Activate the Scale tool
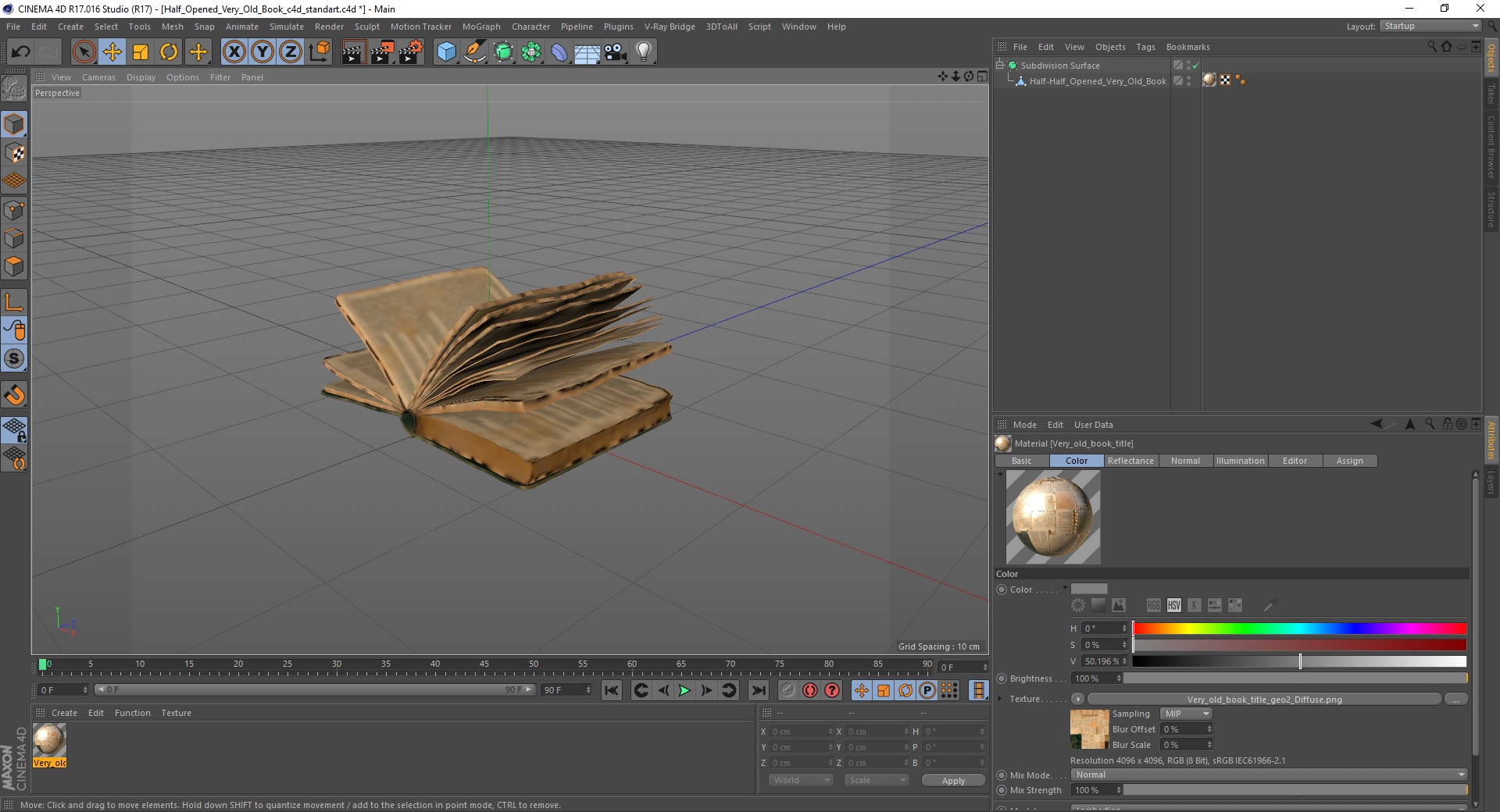Image resolution: width=1500 pixels, height=812 pixels. (141, 52)
